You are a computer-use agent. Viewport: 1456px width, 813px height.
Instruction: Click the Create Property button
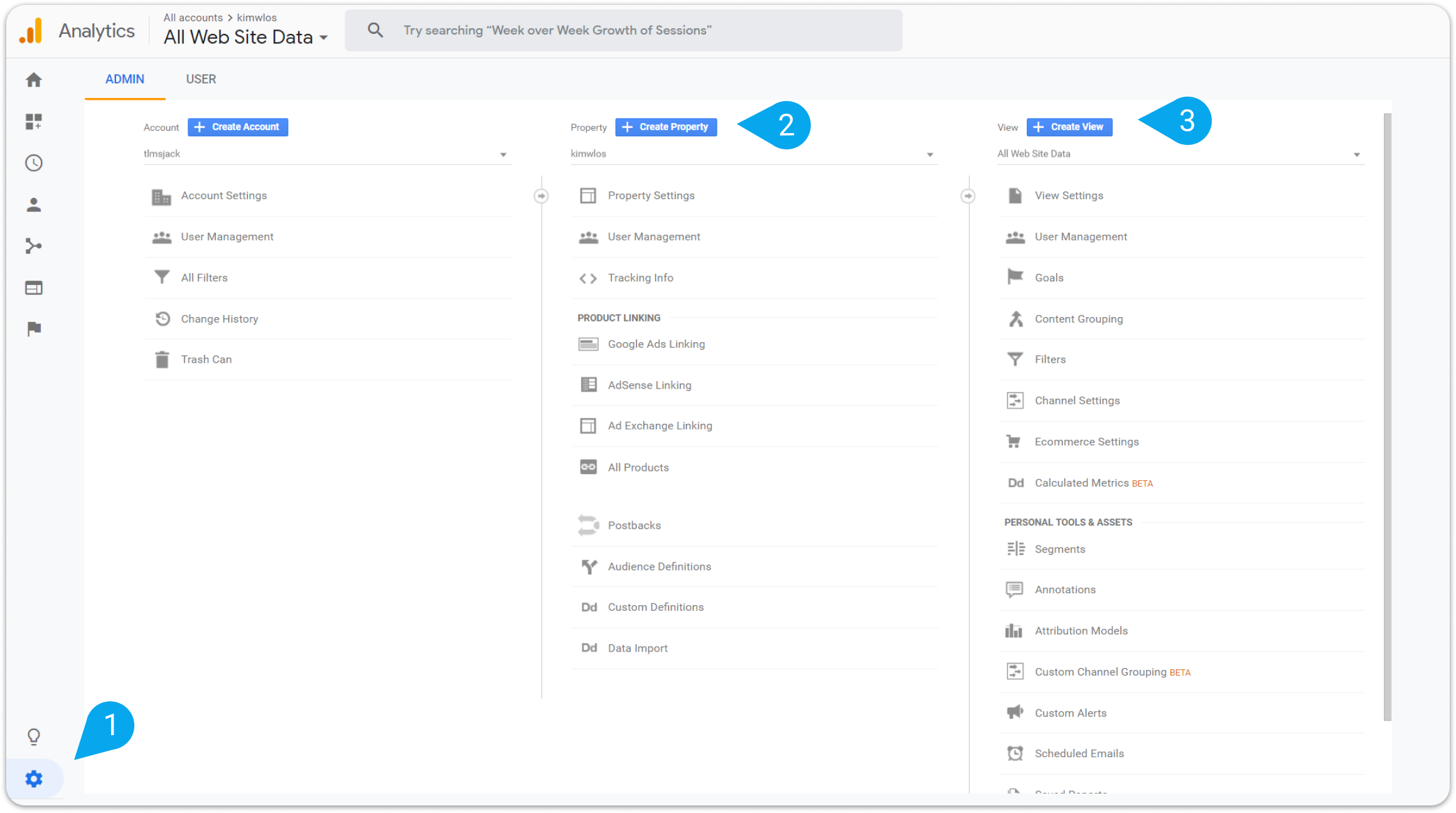point(666,127)
